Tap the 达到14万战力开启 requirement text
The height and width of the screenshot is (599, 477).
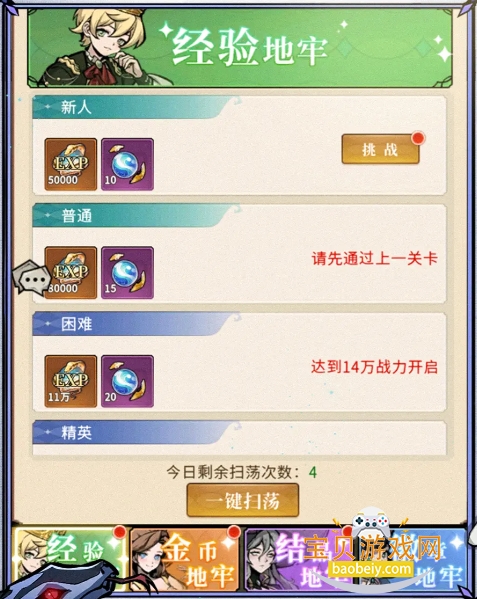(x=375, y=367)
